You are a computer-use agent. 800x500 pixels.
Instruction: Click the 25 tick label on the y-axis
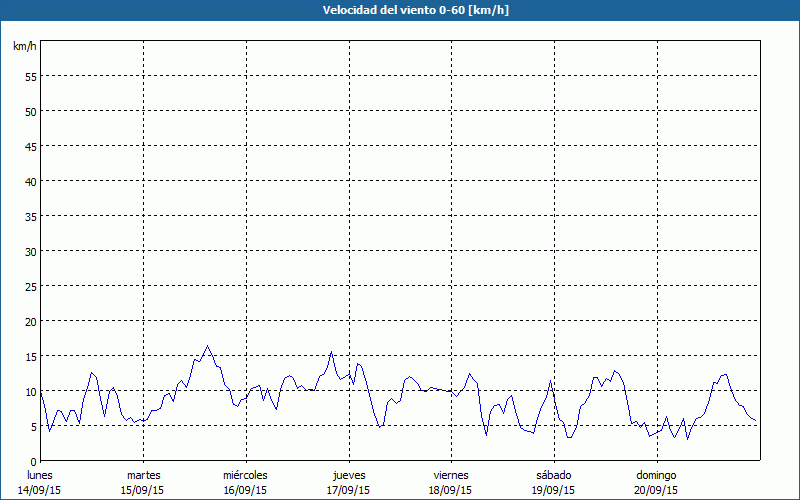pyautogui.click(x=30, y=286)
